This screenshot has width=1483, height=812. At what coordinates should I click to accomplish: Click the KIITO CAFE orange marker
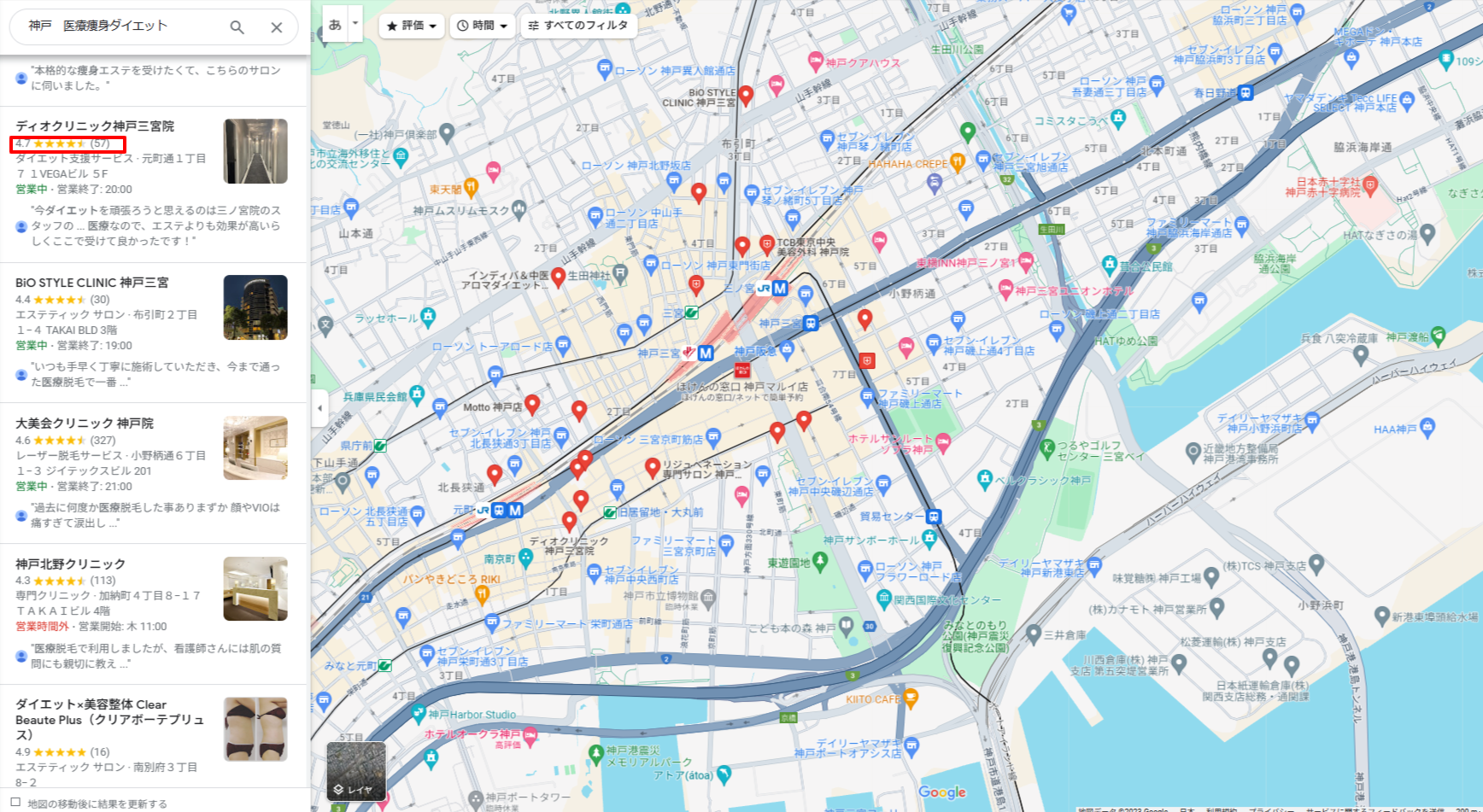click(911, 698)
